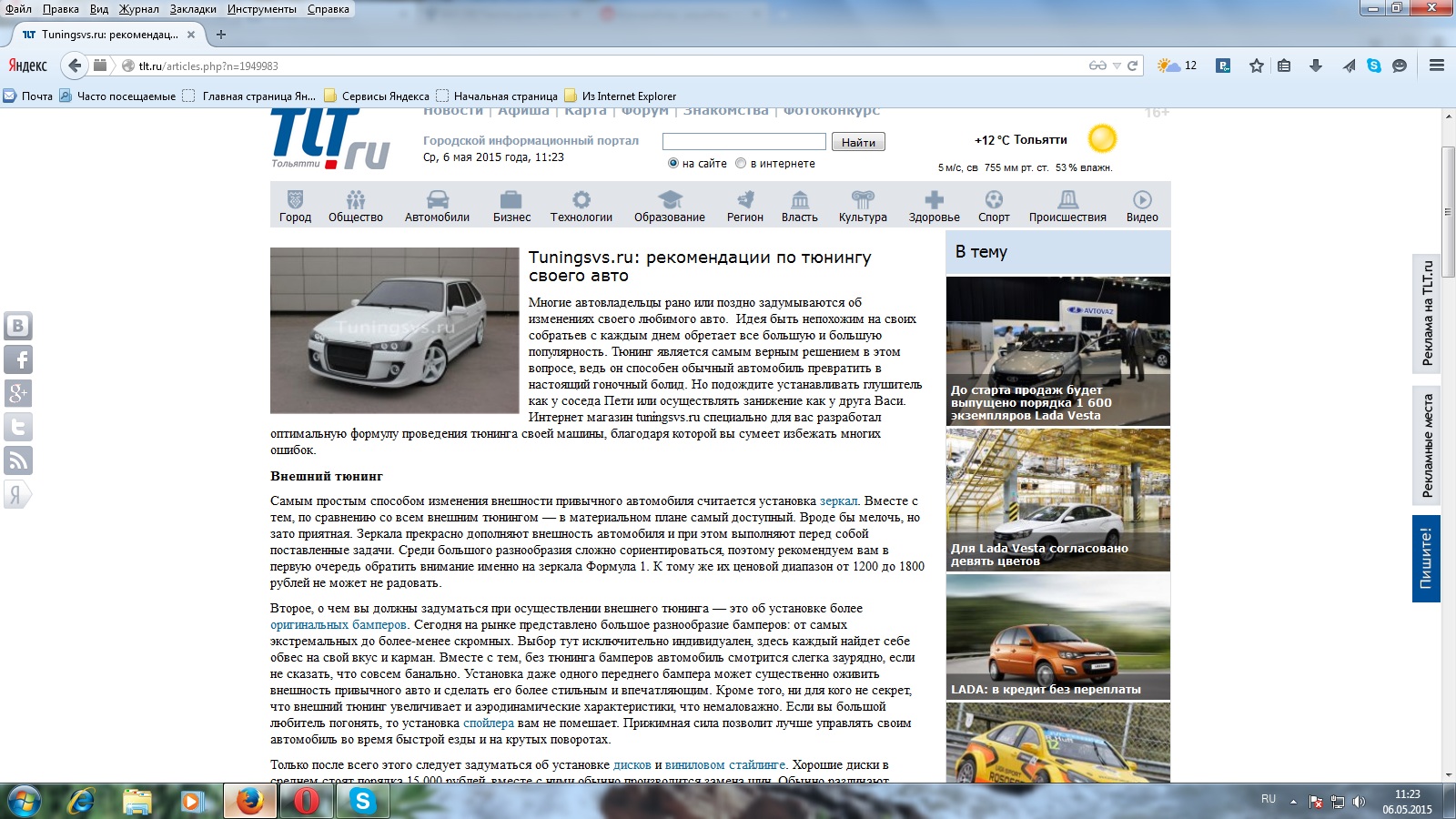Viewport: 1456px width, 819px height.
Task: Reload the page with the refresh icon
Action: [x=1133, y=66]
